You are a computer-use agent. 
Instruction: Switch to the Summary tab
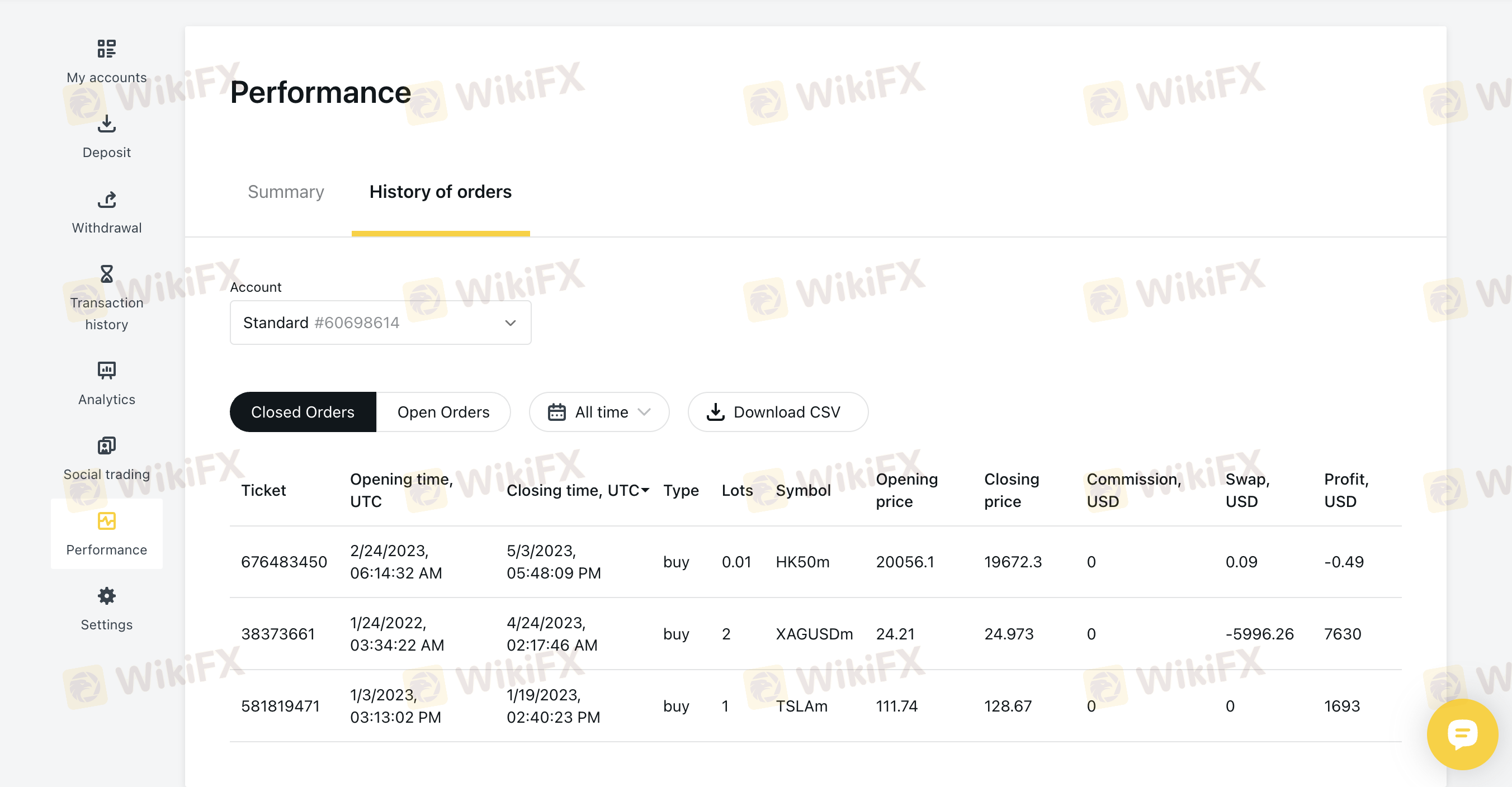click(286, 192)
